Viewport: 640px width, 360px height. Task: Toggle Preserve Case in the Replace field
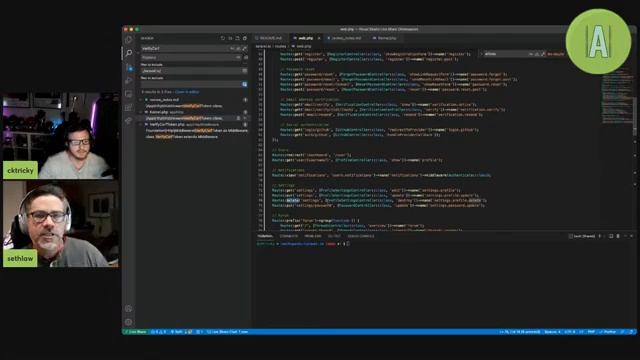point(238,58)
